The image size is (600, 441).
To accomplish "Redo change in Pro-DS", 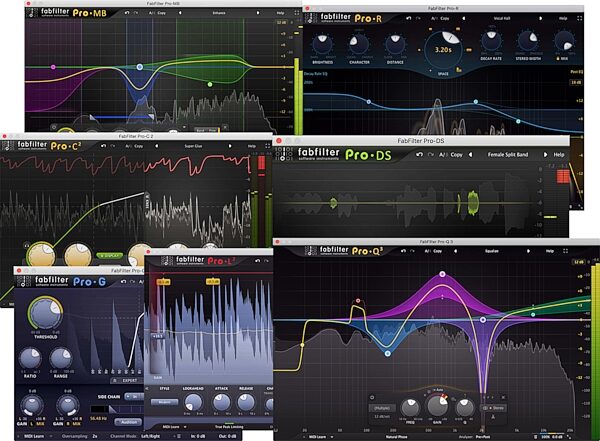I will coord(431,155).
